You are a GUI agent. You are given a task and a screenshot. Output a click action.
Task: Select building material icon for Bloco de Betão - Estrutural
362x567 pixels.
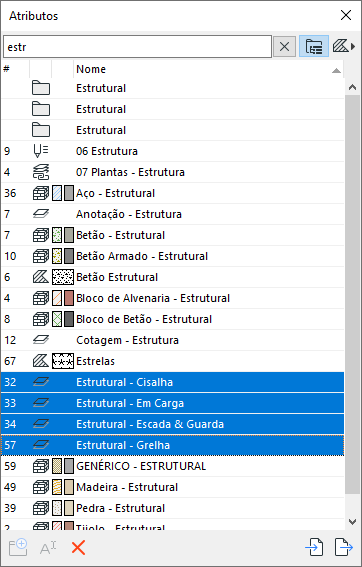click(41, 319)
